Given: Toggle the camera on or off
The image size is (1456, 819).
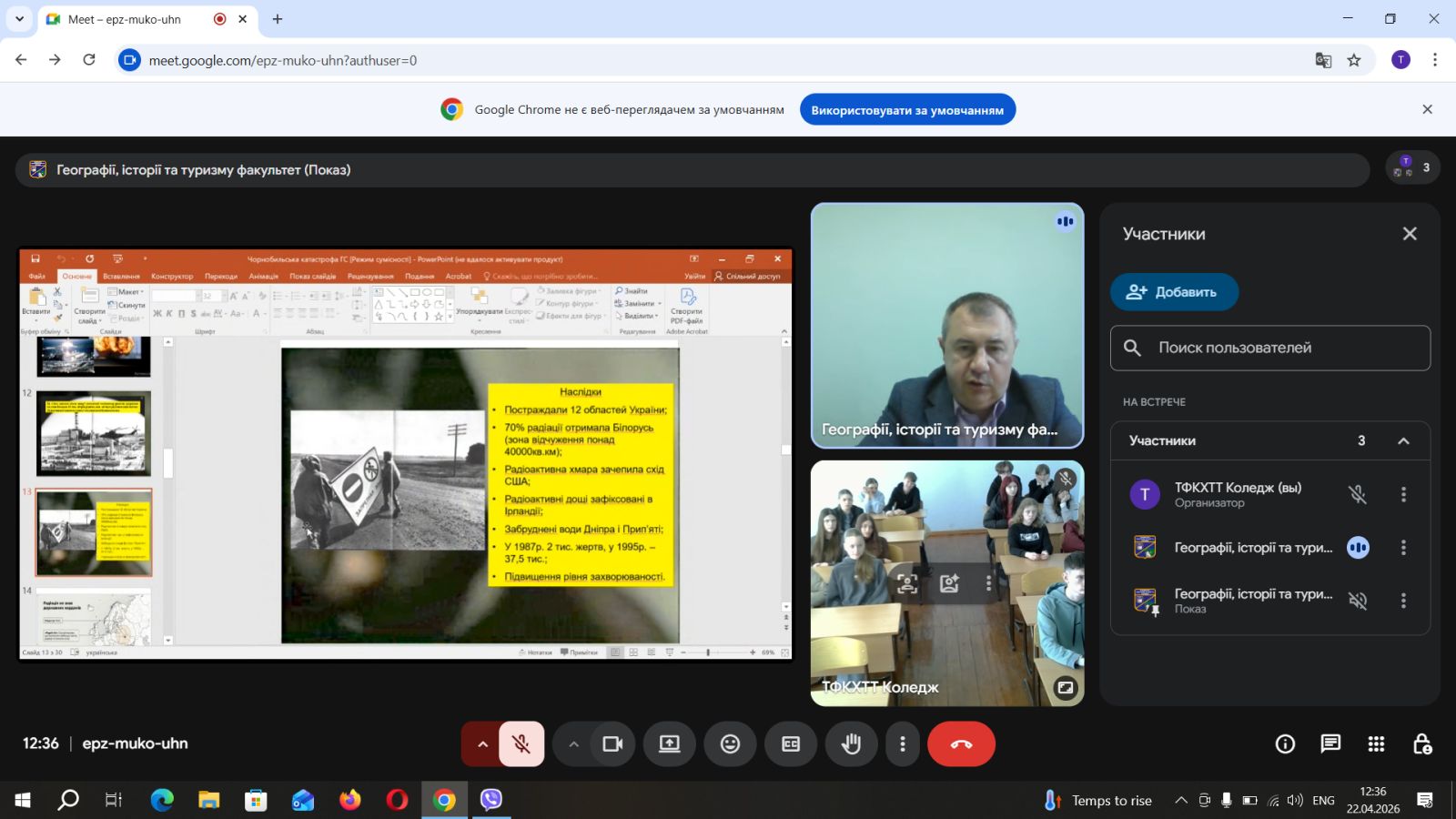Looking at the screenshot, I should tap(612, 744).
